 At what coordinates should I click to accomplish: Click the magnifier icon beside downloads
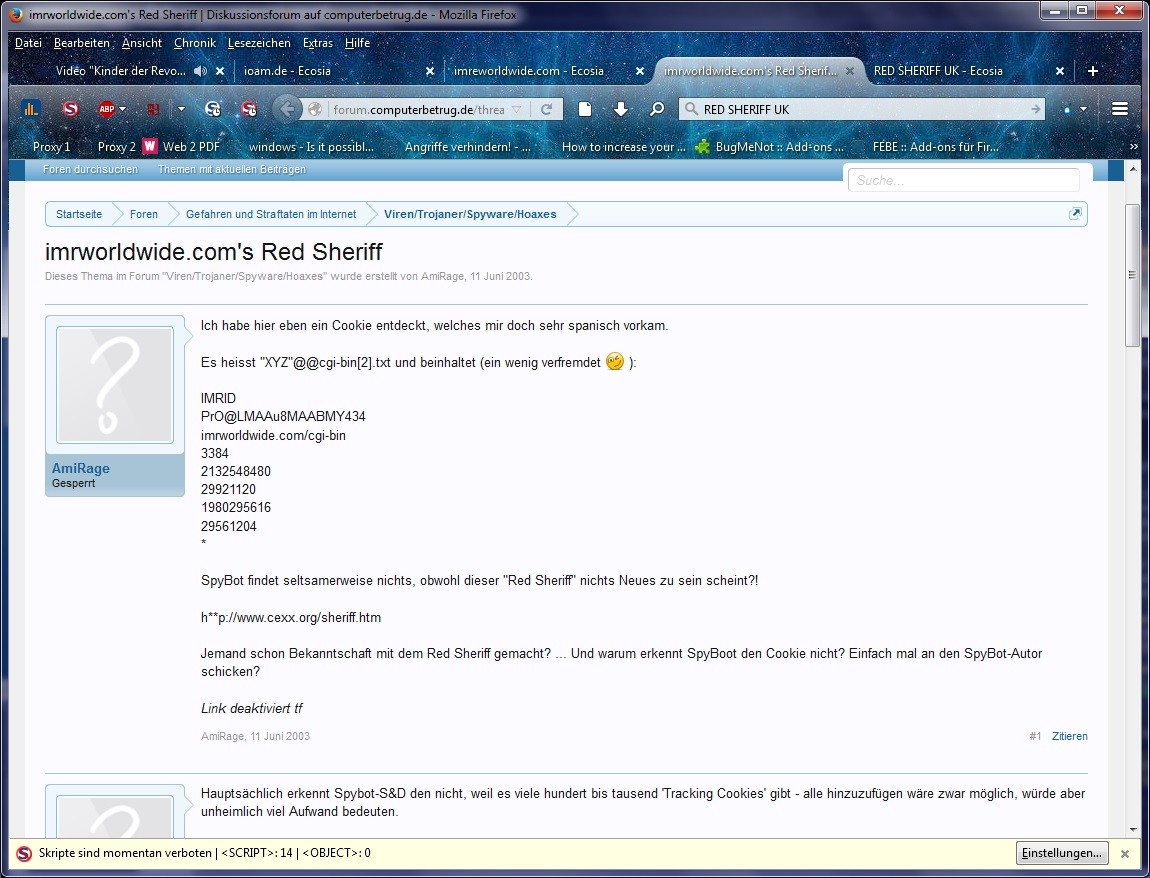(656, 109)
